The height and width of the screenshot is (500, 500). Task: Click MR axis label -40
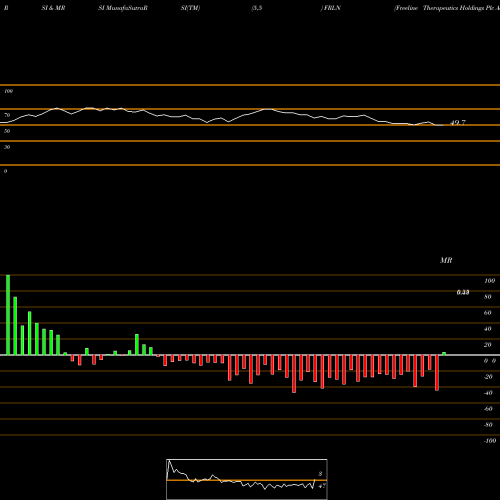488,393
